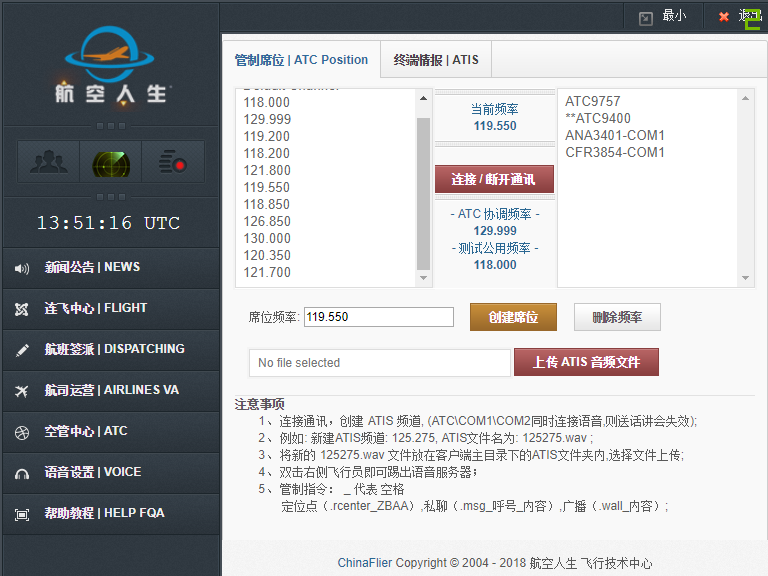Click the icon beside FLIGHT

22,309
